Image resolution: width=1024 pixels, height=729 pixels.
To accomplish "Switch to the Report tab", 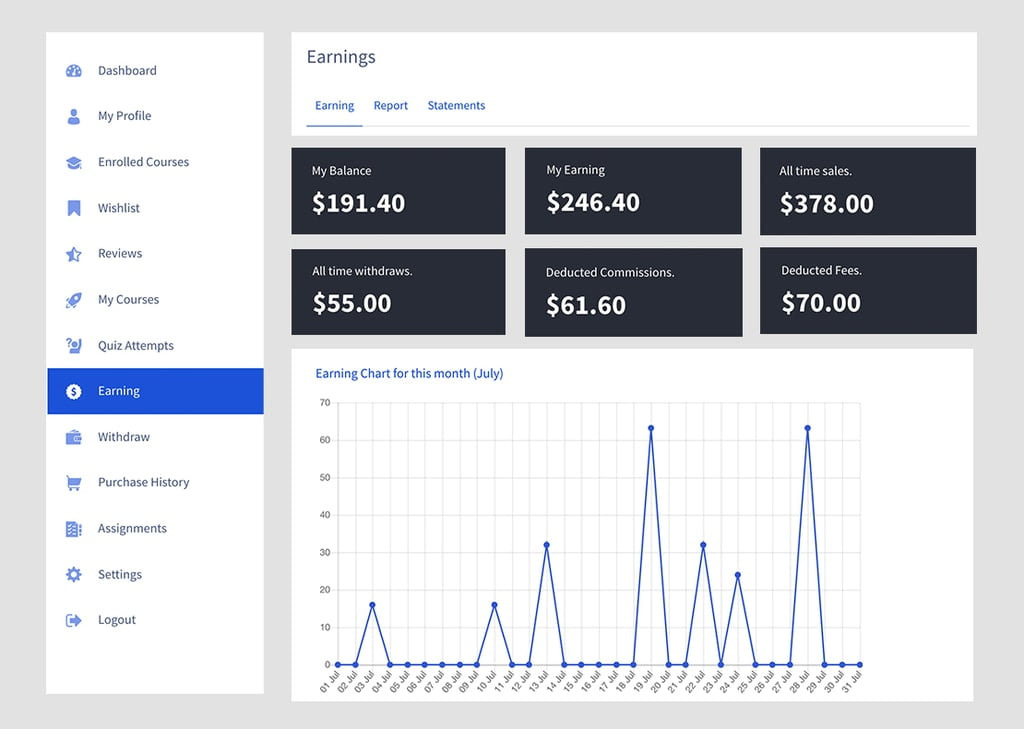I will click(x=391, y=106).
